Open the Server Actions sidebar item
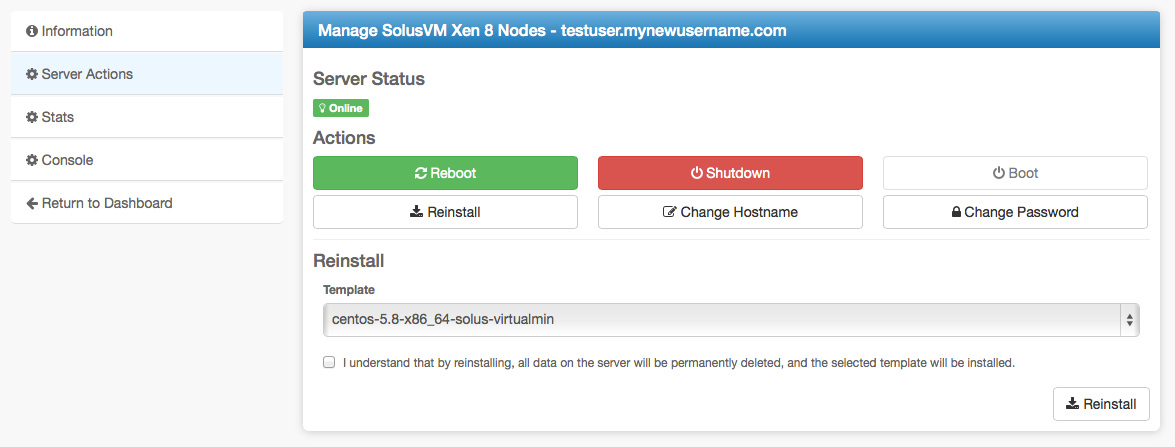 tap(87, 74)
